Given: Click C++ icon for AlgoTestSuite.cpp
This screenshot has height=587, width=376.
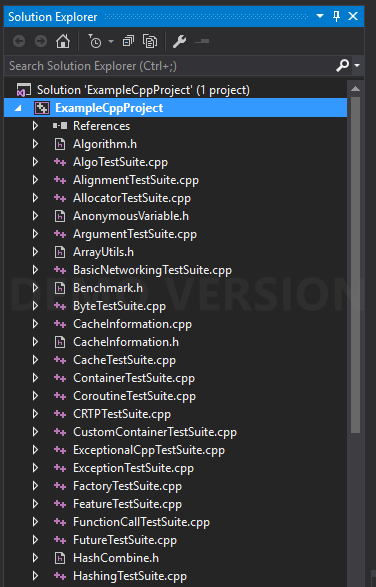Looking at the screenshot, I should pyautogui.click(x=60, y=162).
